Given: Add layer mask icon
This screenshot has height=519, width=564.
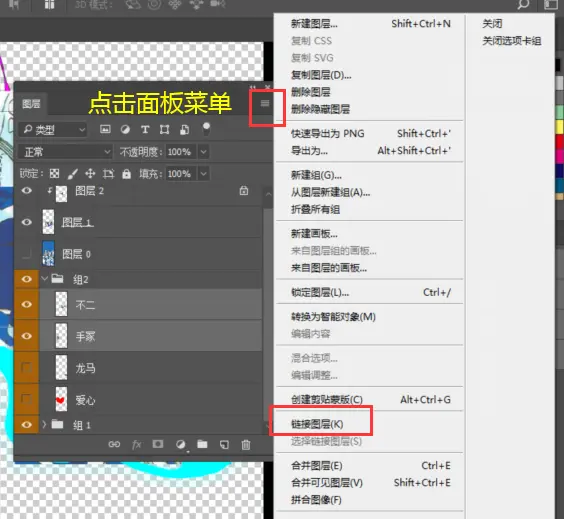Looking at the screenshot, I should tap(158, 444).
